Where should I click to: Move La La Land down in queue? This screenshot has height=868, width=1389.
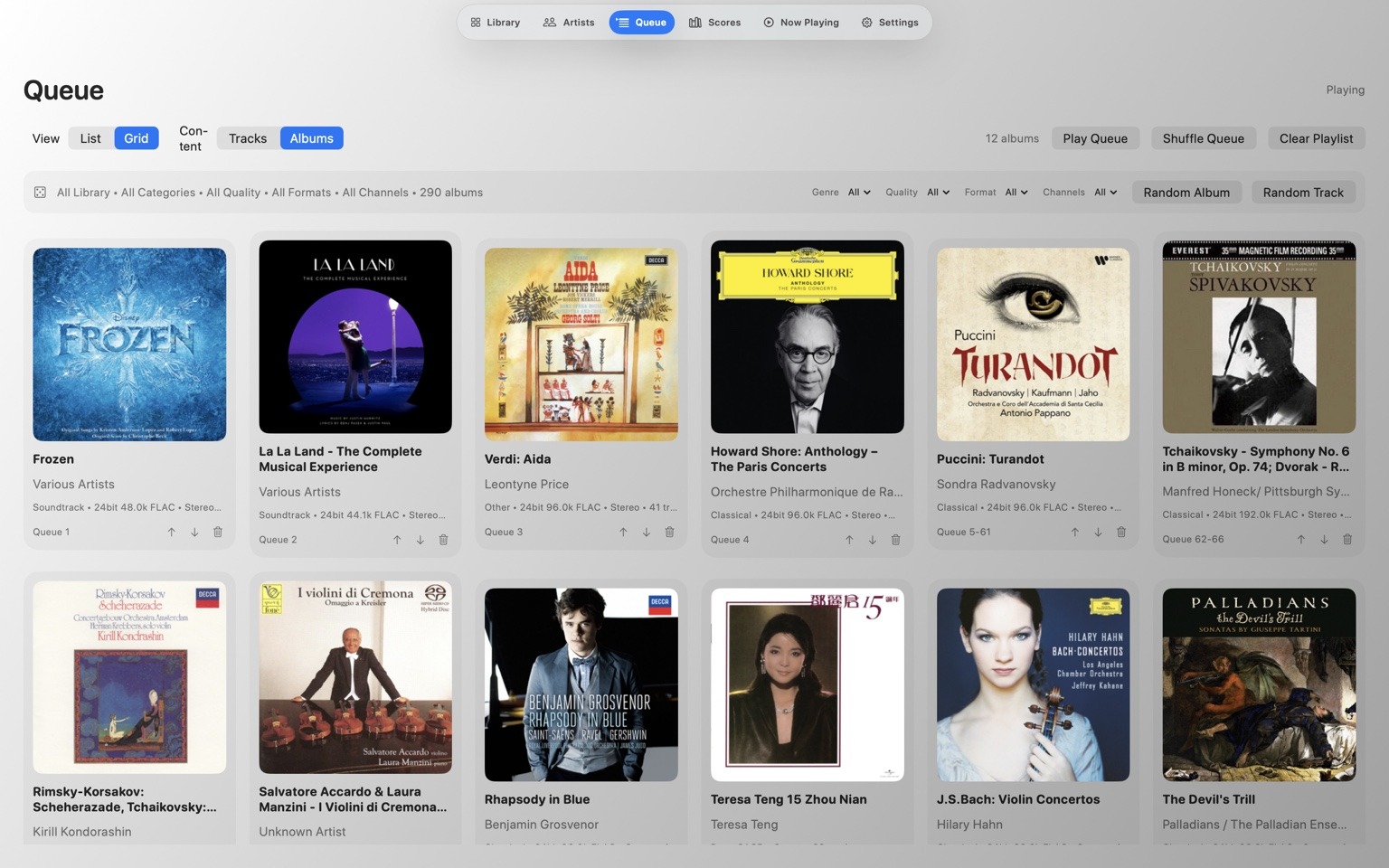point(420,540)
